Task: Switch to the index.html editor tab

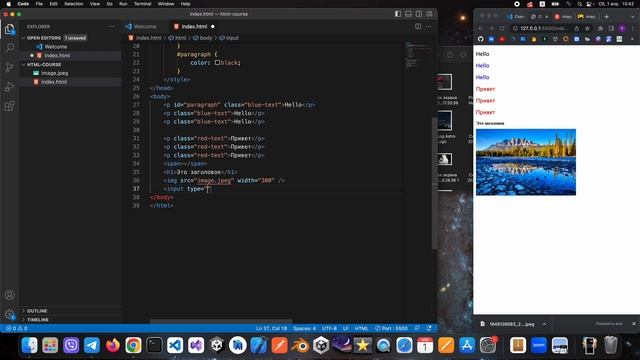Action: (194, 26)
